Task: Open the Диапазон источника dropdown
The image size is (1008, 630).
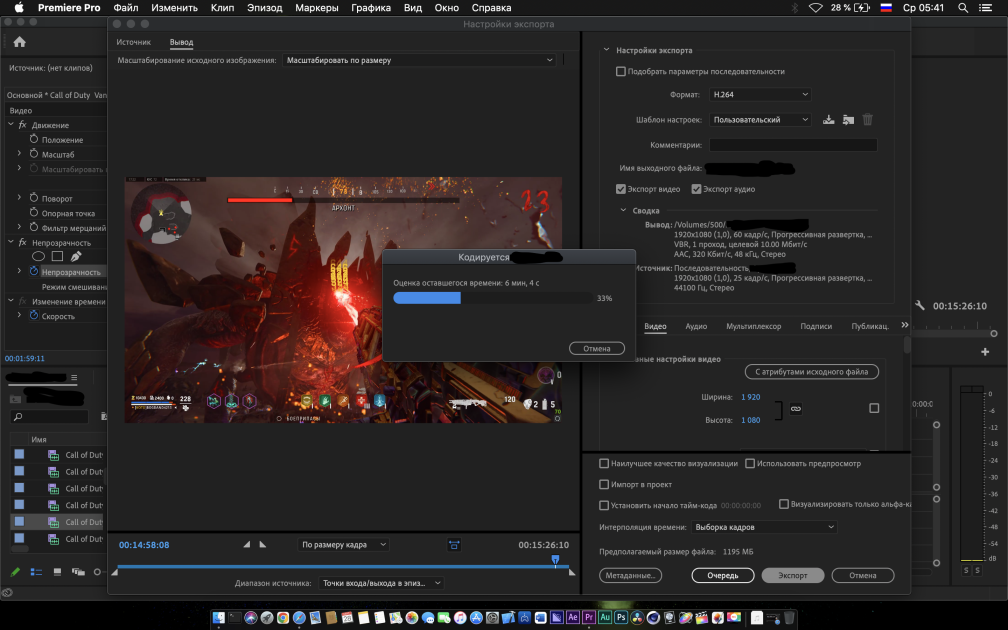Action: click(x=381, y=583)
